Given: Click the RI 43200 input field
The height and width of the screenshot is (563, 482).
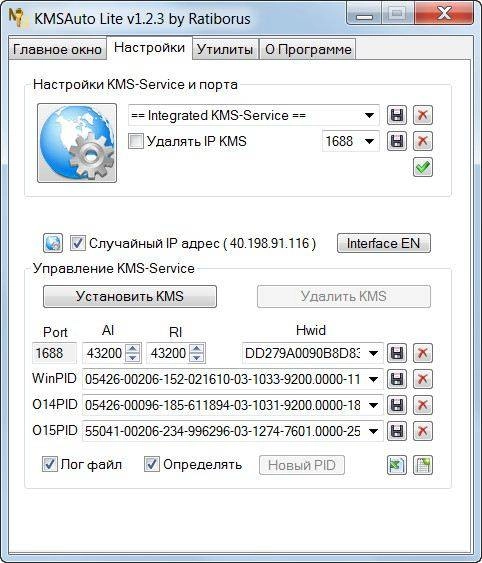Looking at the screenshot, I should click(x=168, y=353).
